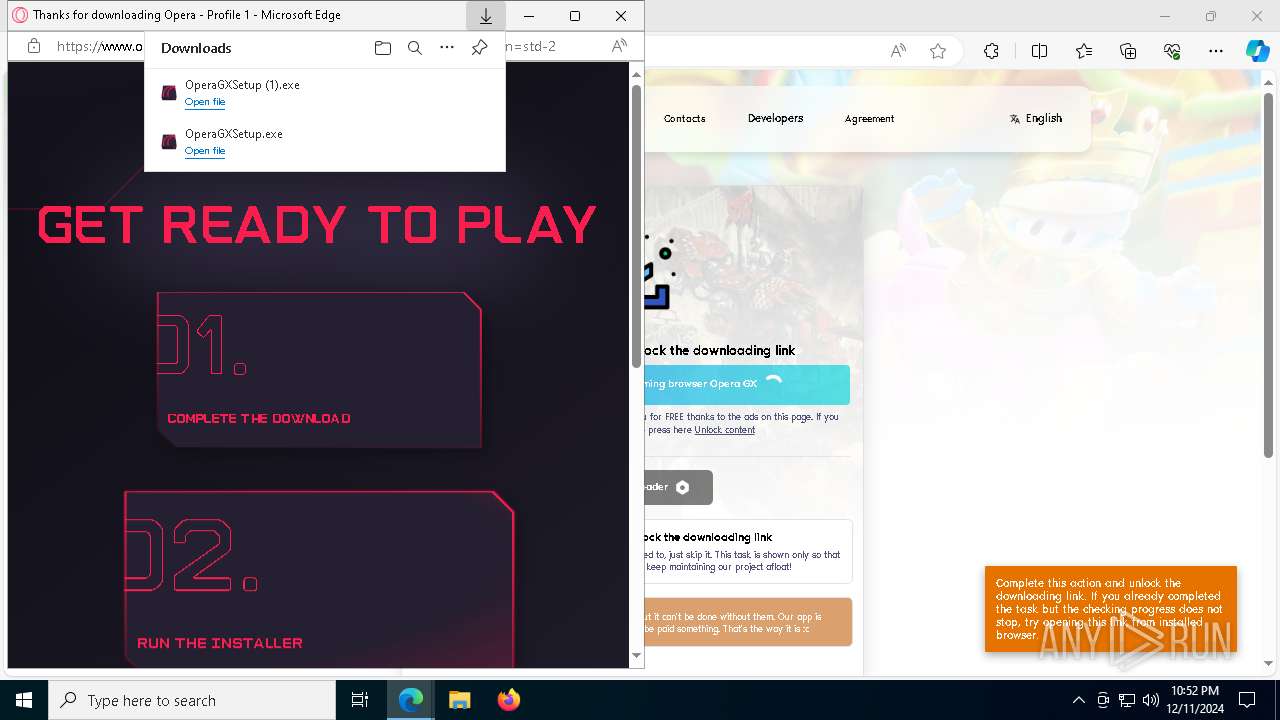Open Agreement page in site navigation
Screen dimensions: 1280x720
pyautogui.click(x=869, y=118)
